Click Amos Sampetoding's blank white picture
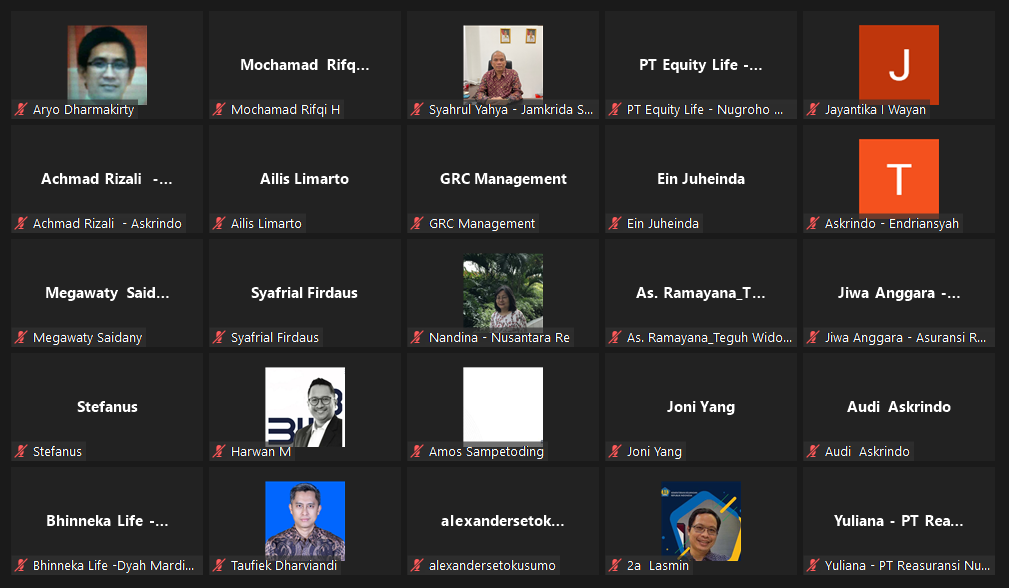 coord(503,407)
